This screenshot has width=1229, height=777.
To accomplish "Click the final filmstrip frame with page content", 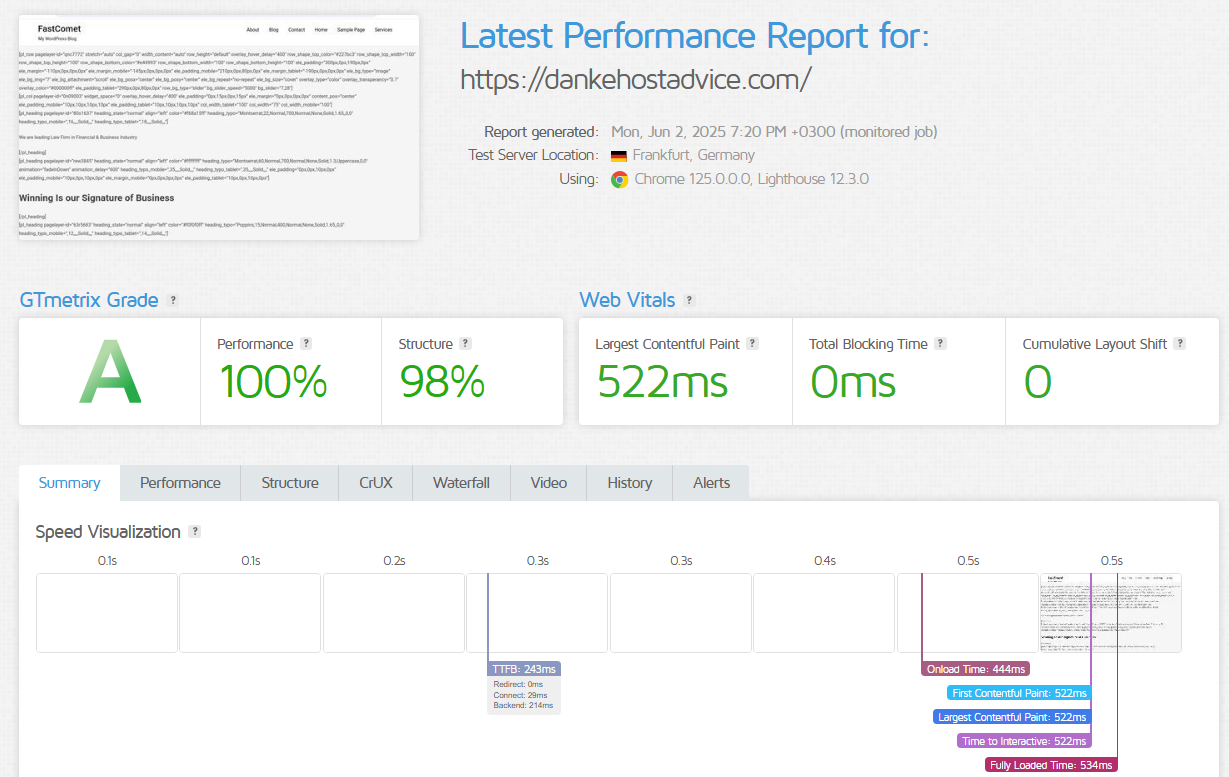I will click(x=1111, y=613).
